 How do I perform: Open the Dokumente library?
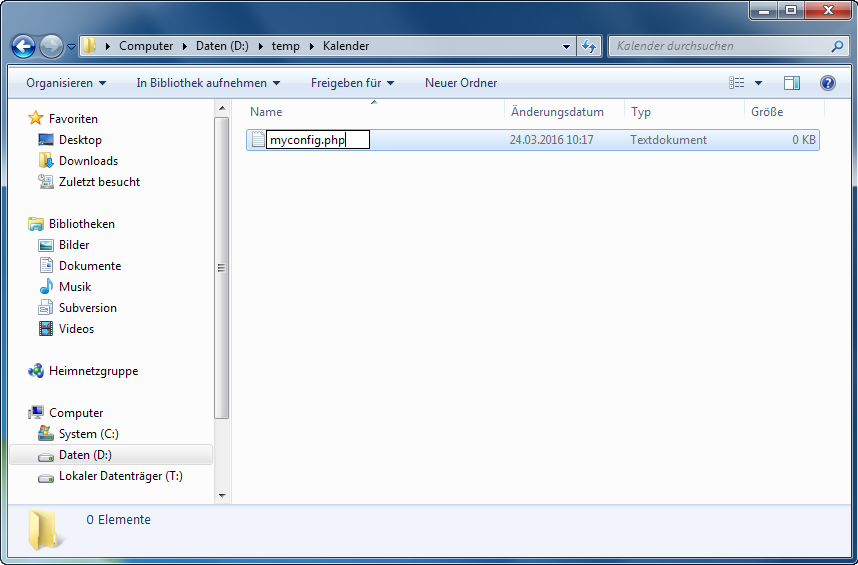[x=90, y=266]
